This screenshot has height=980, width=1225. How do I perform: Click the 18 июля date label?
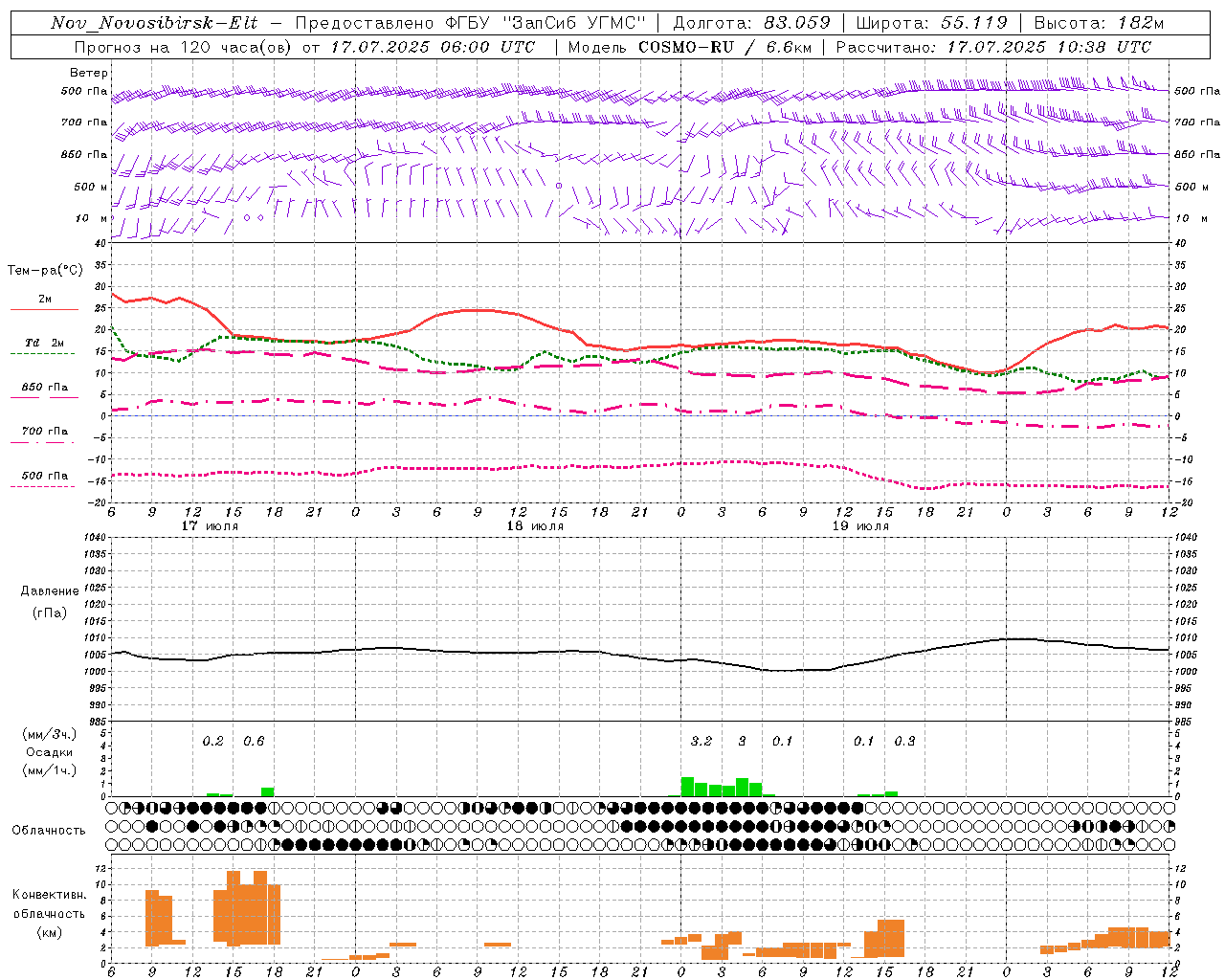pyautogui.click(x=535, y=526)
